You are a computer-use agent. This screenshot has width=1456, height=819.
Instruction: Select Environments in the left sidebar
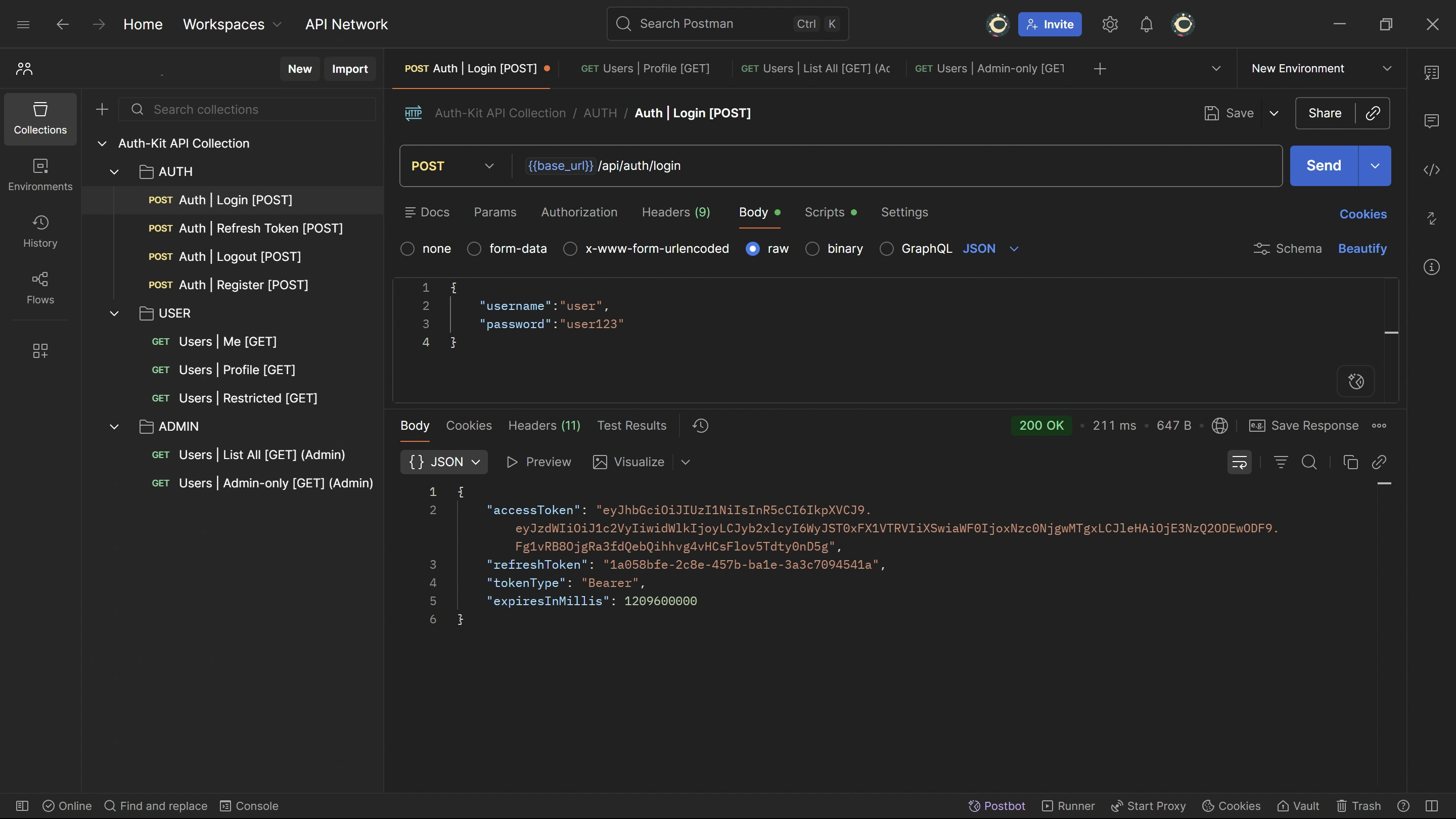39,174
